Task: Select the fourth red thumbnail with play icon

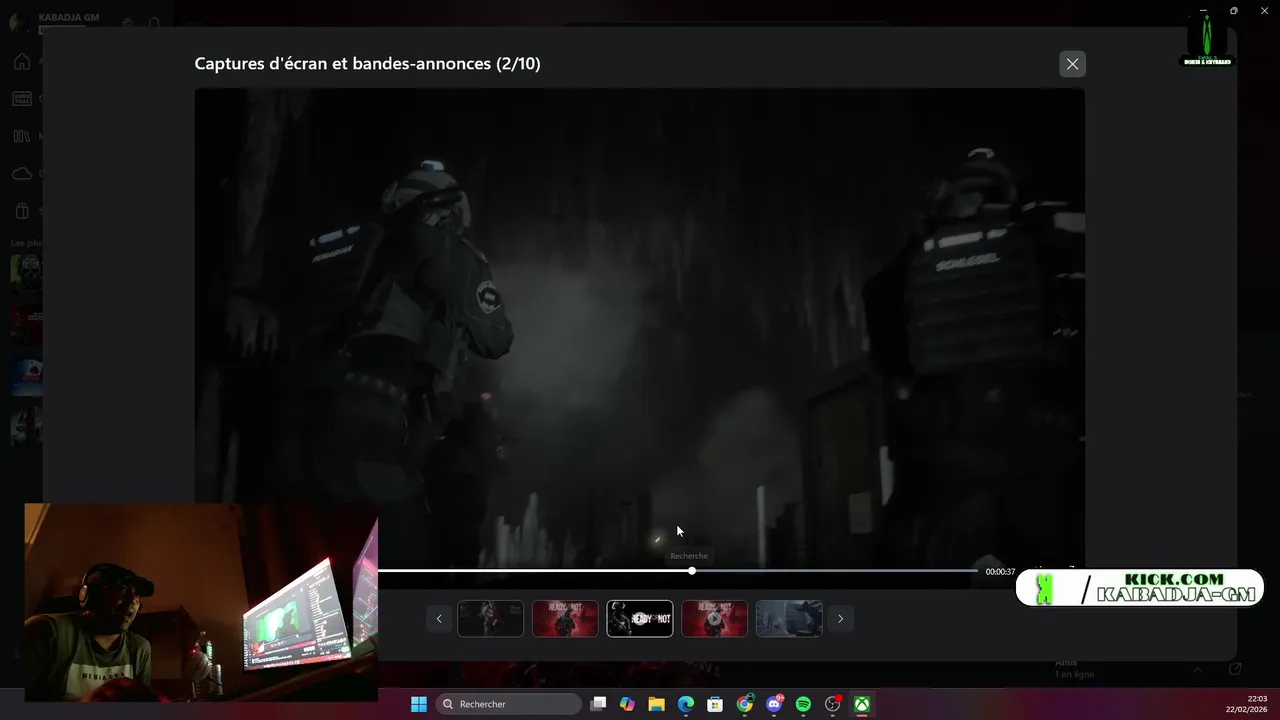Action: (714, 619)
